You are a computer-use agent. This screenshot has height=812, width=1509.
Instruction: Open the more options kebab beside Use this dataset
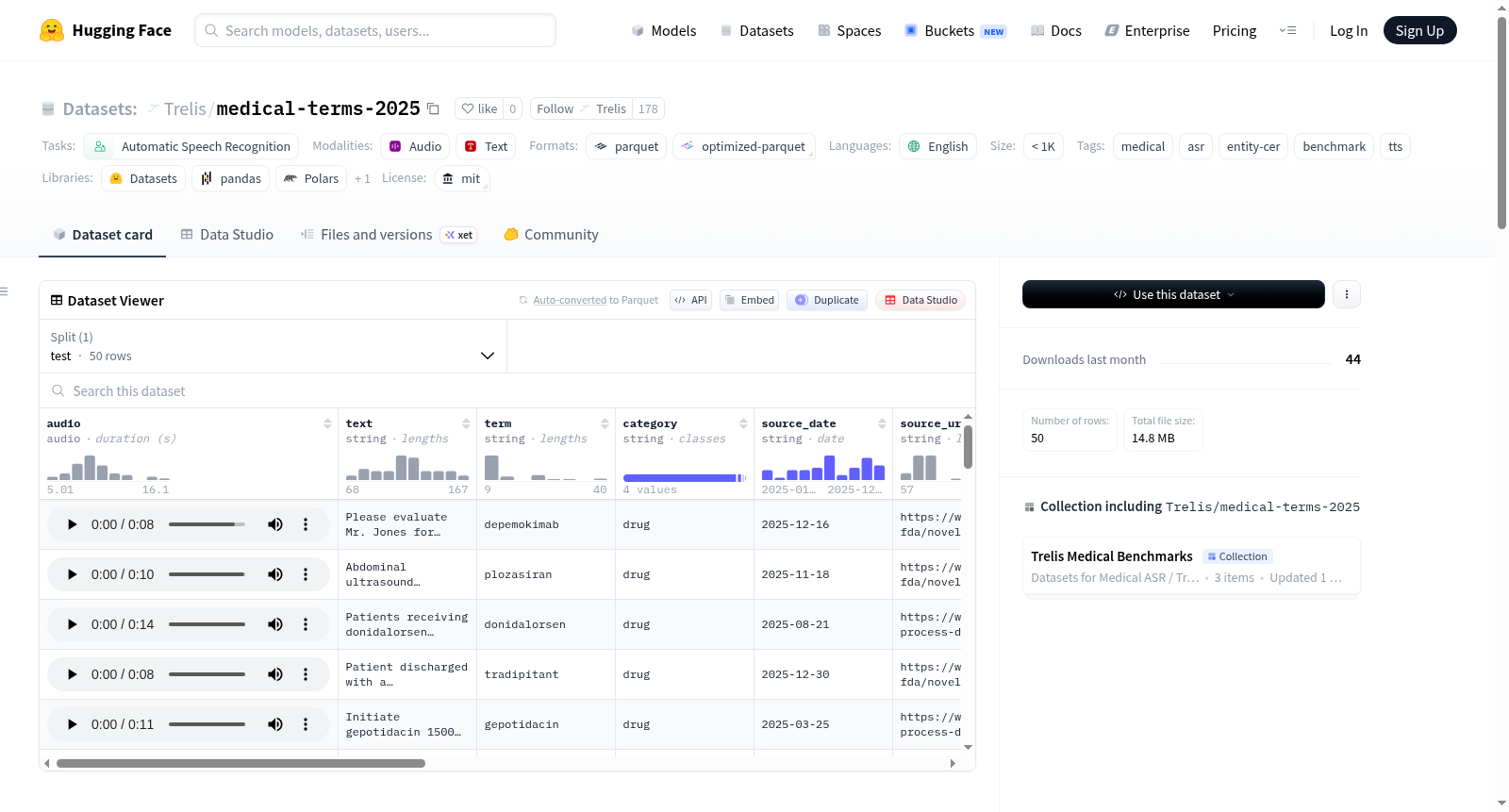coord(1347,294)
